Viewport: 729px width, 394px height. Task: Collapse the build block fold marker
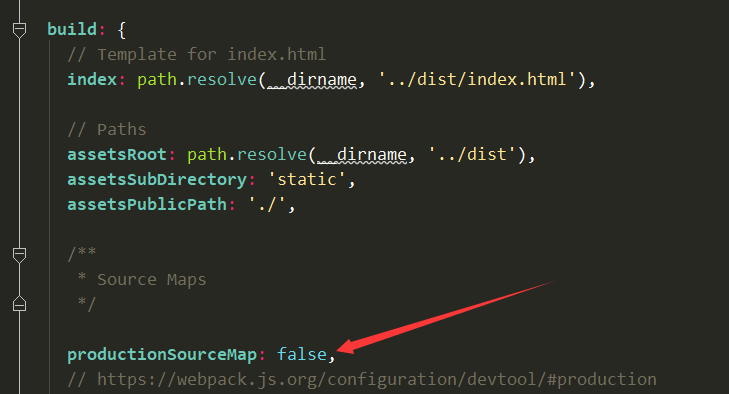point(19,30)
